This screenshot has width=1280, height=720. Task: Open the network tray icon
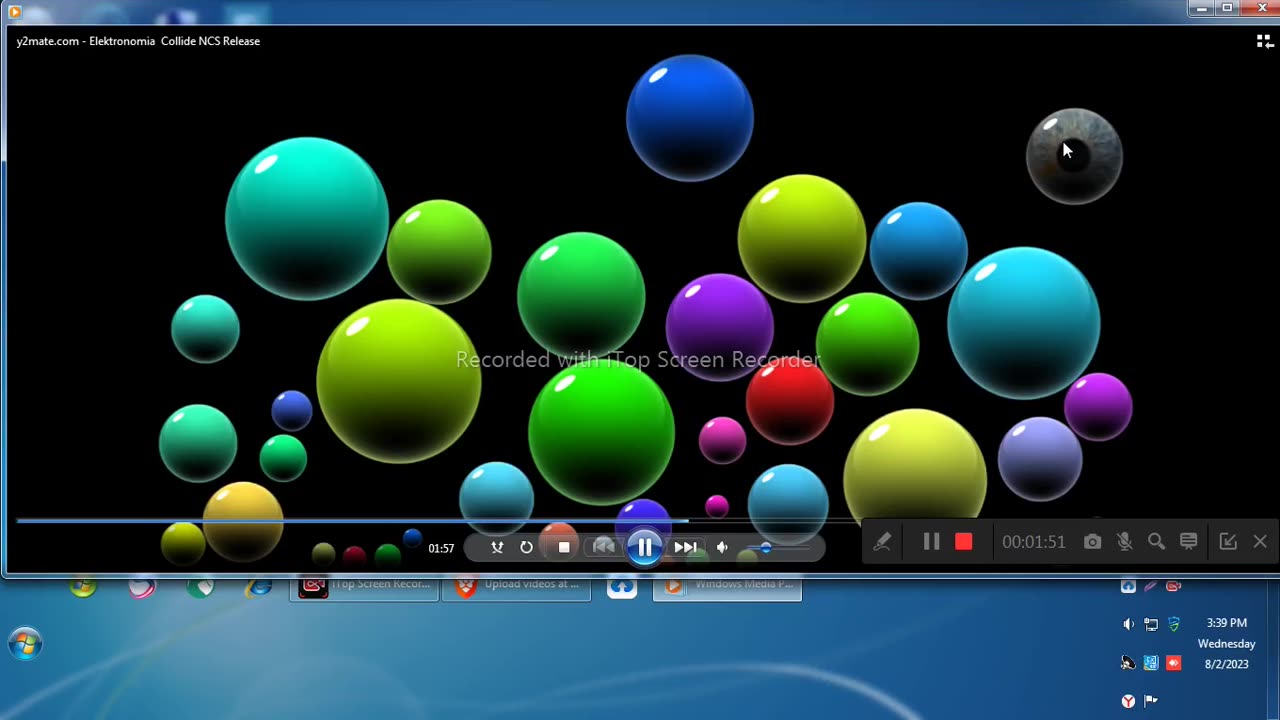click(1151, 624)
